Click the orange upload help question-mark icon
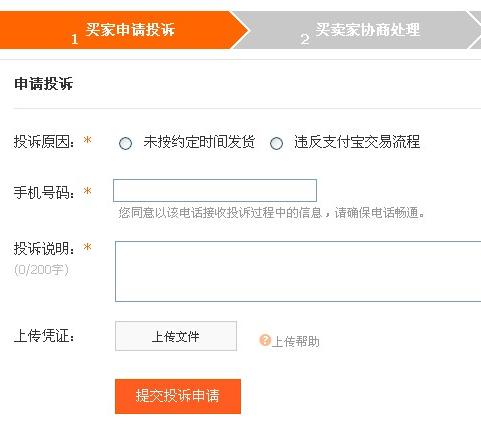The height and width of the screenshot is (441, 481). [265, 340]
